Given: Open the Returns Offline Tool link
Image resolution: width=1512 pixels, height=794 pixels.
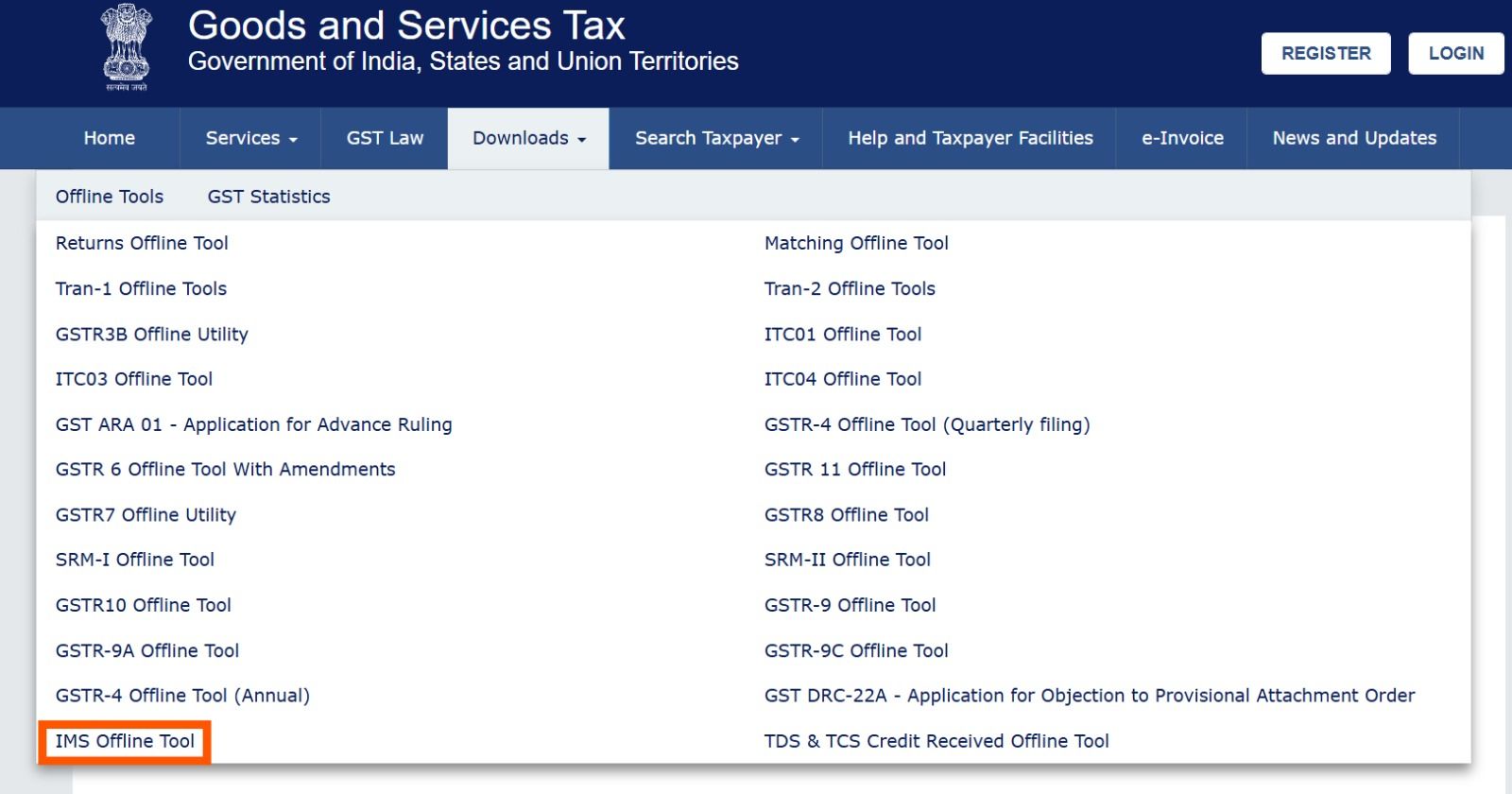Looking at the screenshot, I should coord(142,243).
